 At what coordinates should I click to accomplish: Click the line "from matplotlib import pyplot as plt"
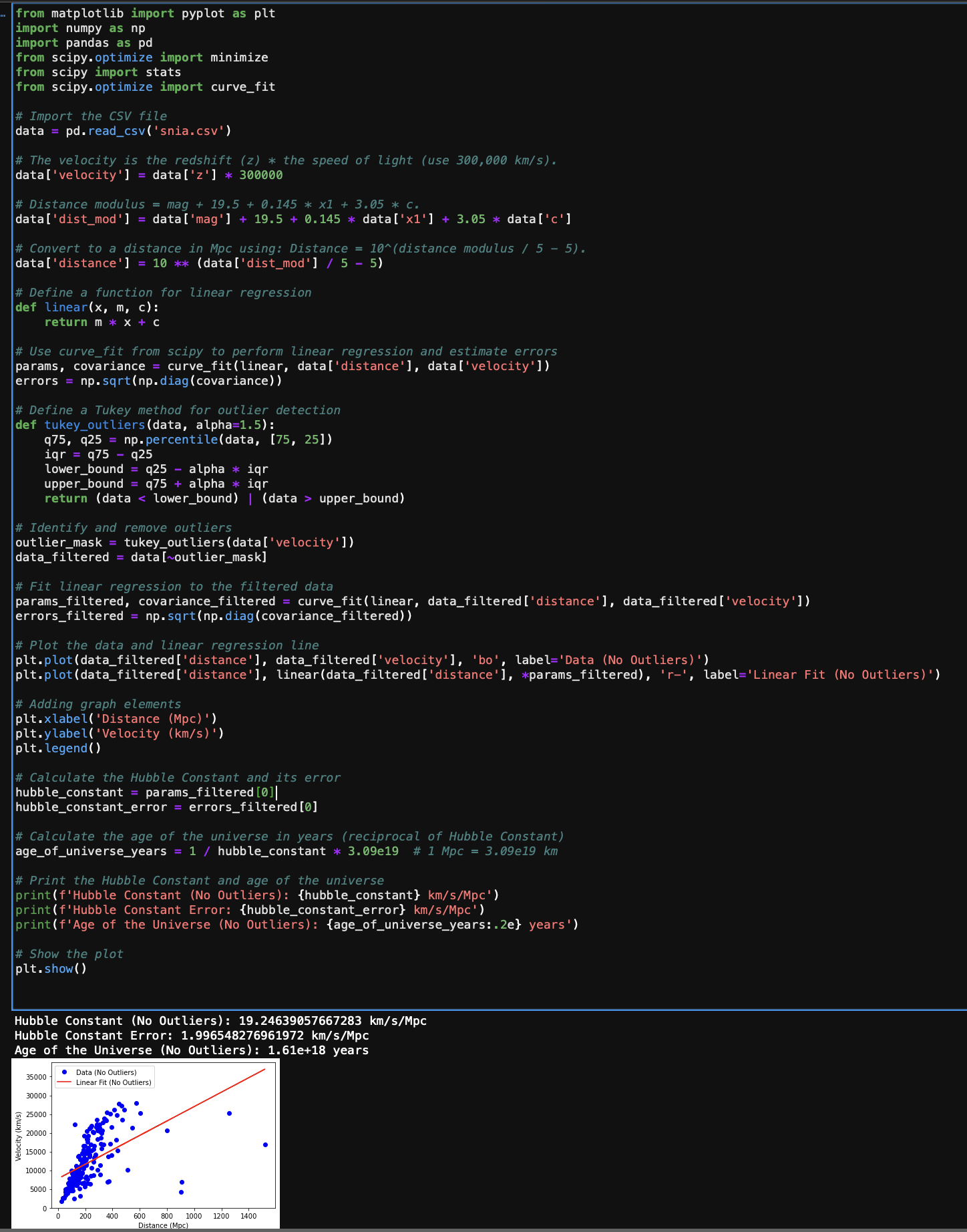[x=146, y=13]
